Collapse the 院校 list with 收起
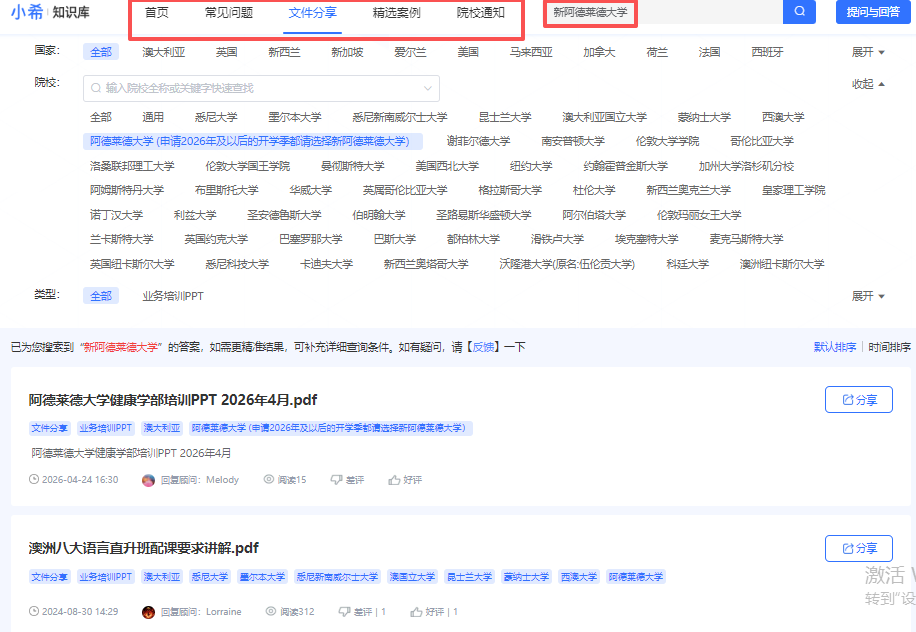 point(868,84)
